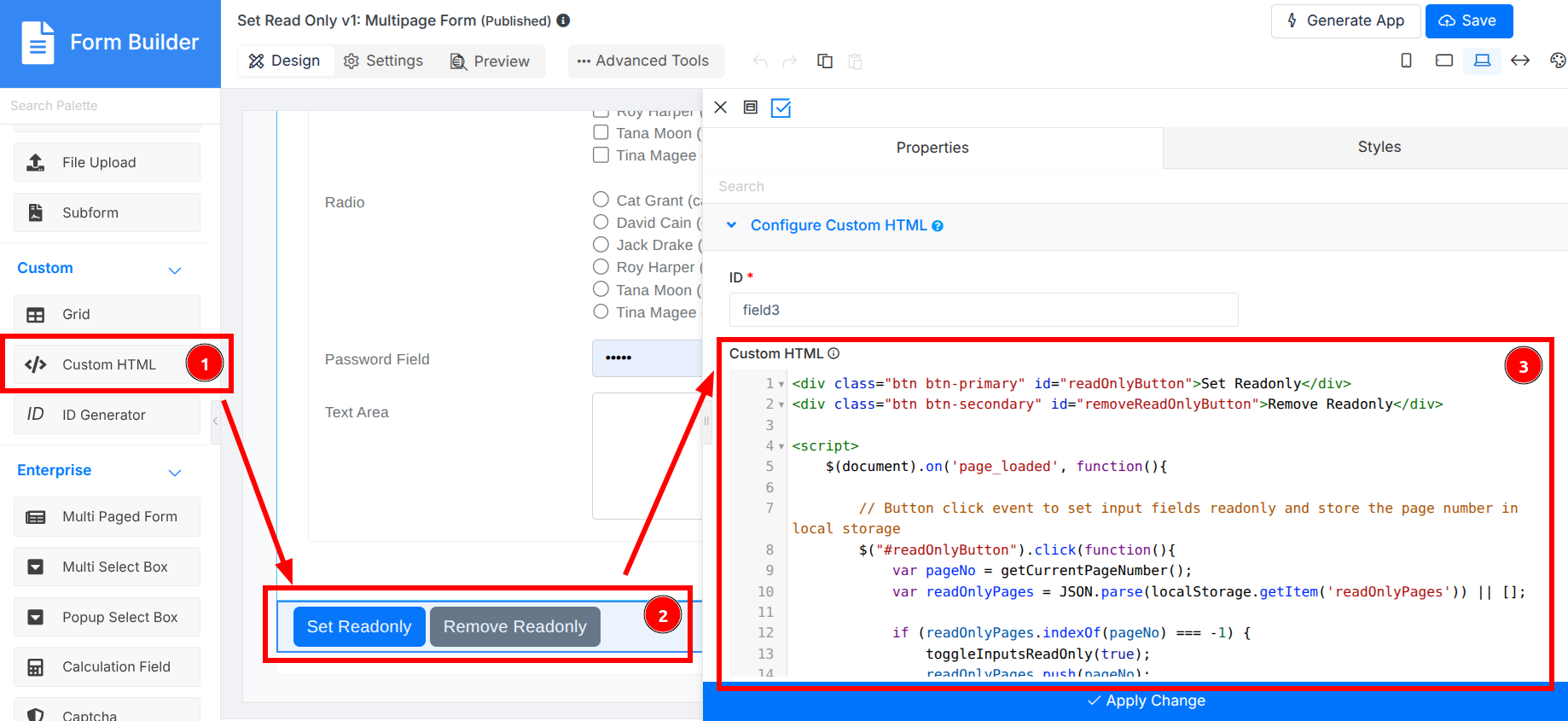Image resolution: width=1568 pixels, height=721 pixels.
Task: Click the panel layout icon beside X
Action: 751,108
